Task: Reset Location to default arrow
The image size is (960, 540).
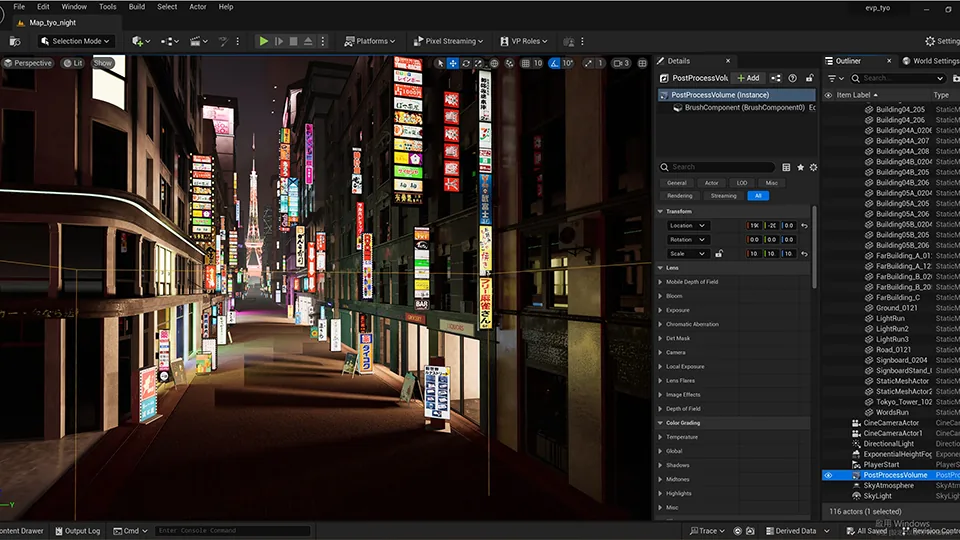Action: pos(804,225)
